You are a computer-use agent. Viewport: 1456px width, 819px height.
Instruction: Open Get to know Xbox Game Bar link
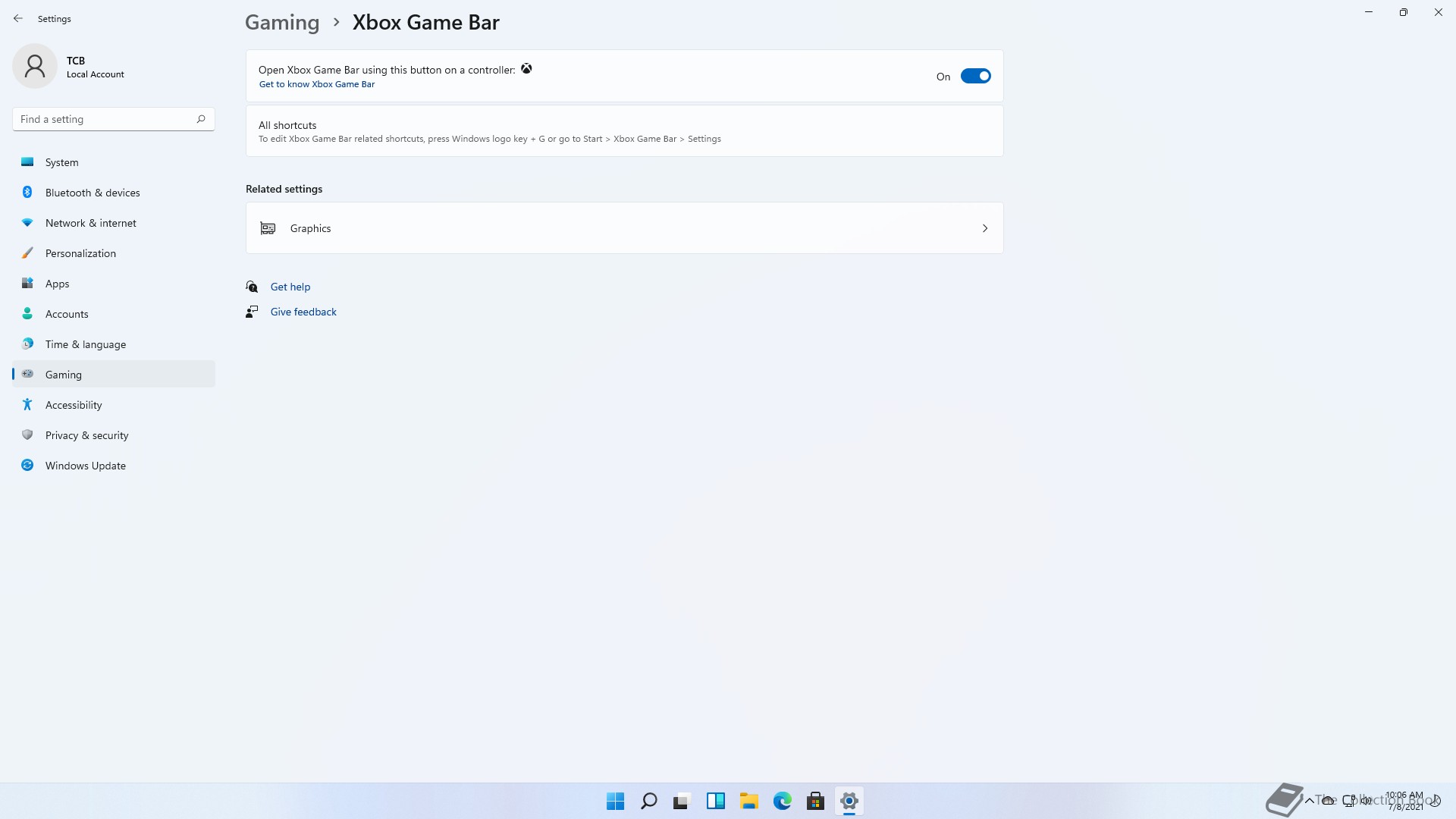click(x=317, y=84)
